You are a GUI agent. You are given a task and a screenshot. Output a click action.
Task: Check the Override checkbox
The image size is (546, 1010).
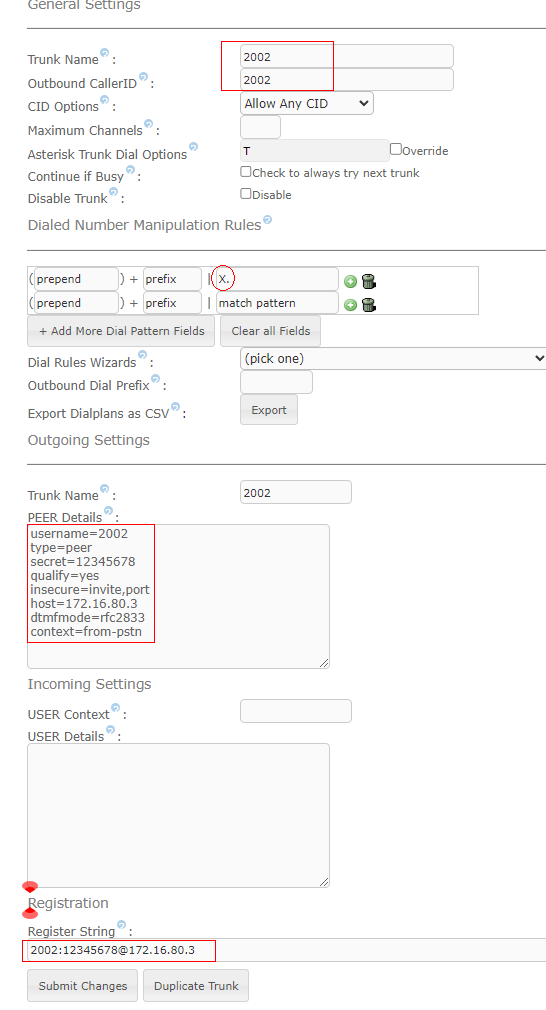pos(396,149)
